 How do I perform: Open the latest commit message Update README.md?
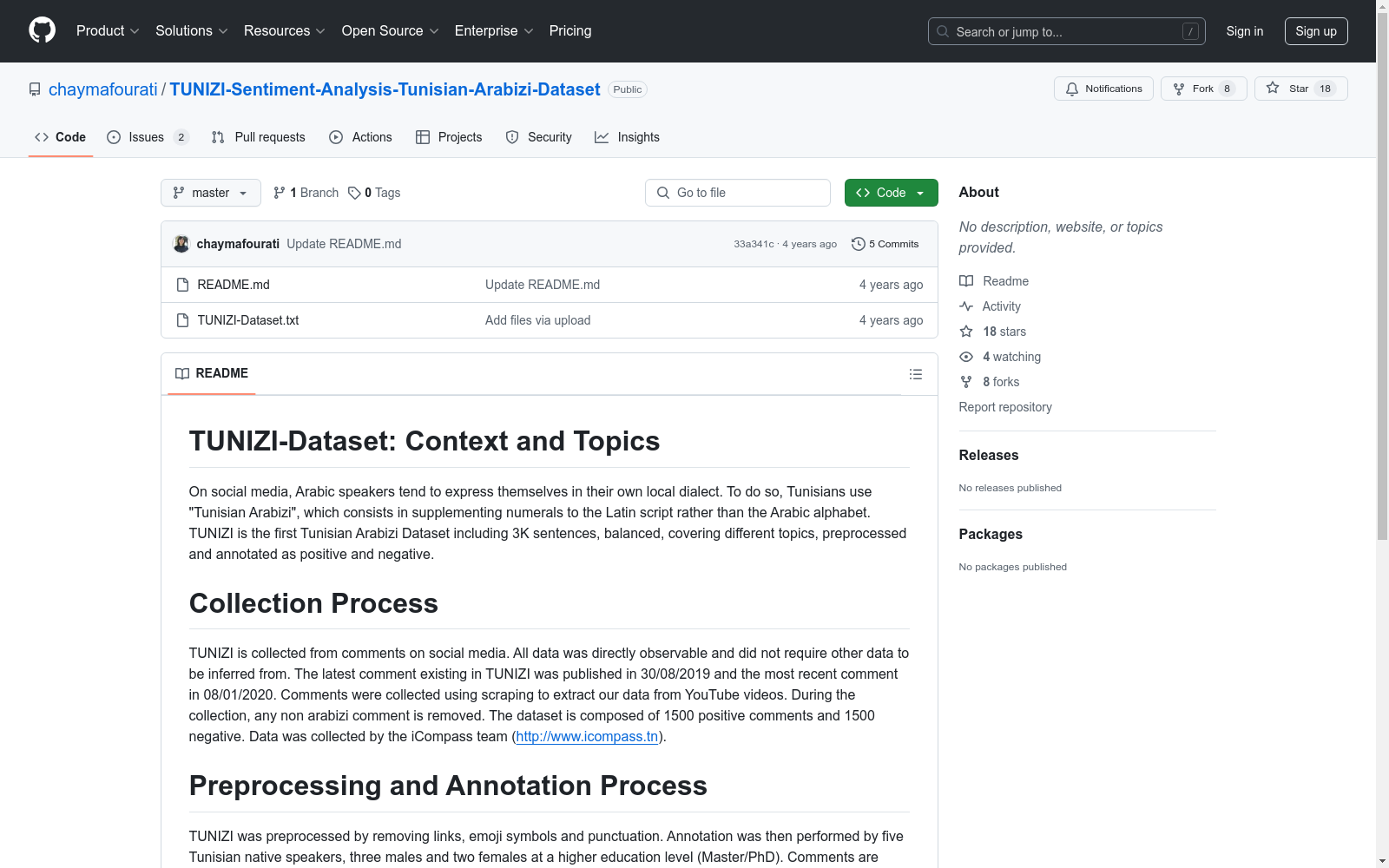(344, 244)
